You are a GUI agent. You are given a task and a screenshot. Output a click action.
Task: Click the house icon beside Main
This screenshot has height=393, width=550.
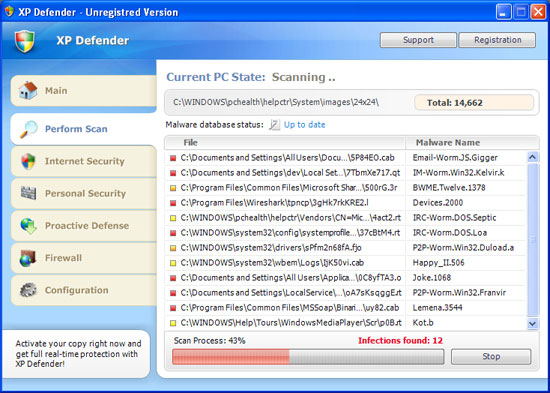pos(28,91)
